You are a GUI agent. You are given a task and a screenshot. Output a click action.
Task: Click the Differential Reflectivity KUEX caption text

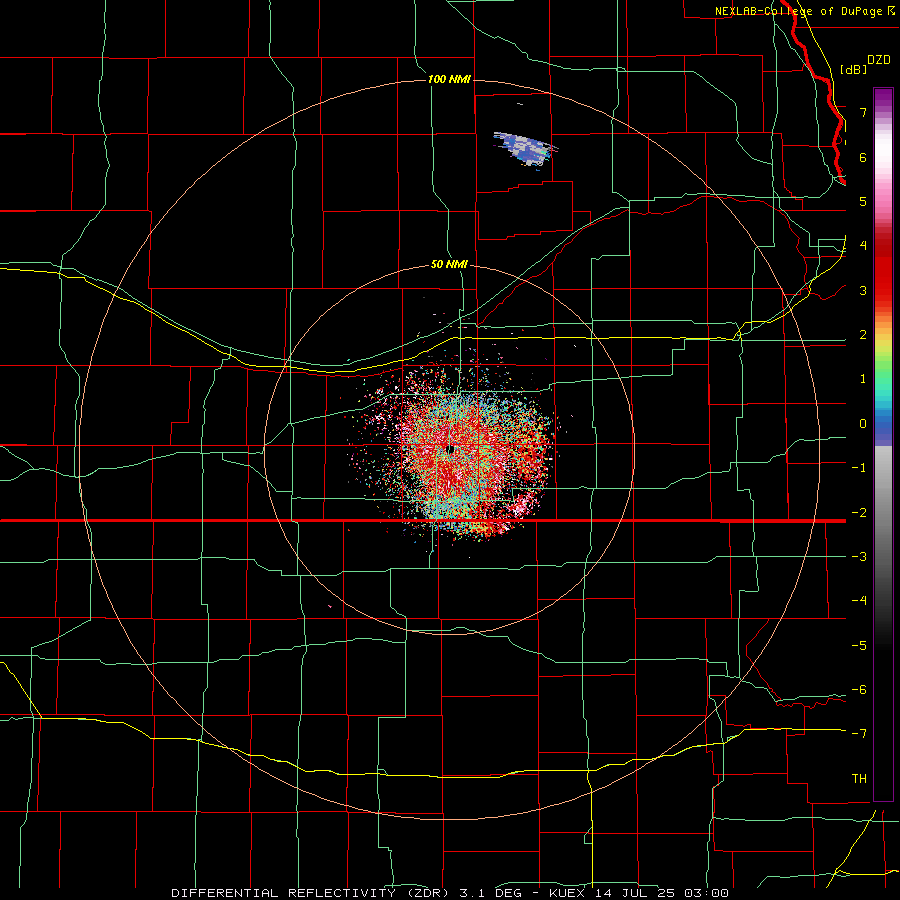[450, 893]
